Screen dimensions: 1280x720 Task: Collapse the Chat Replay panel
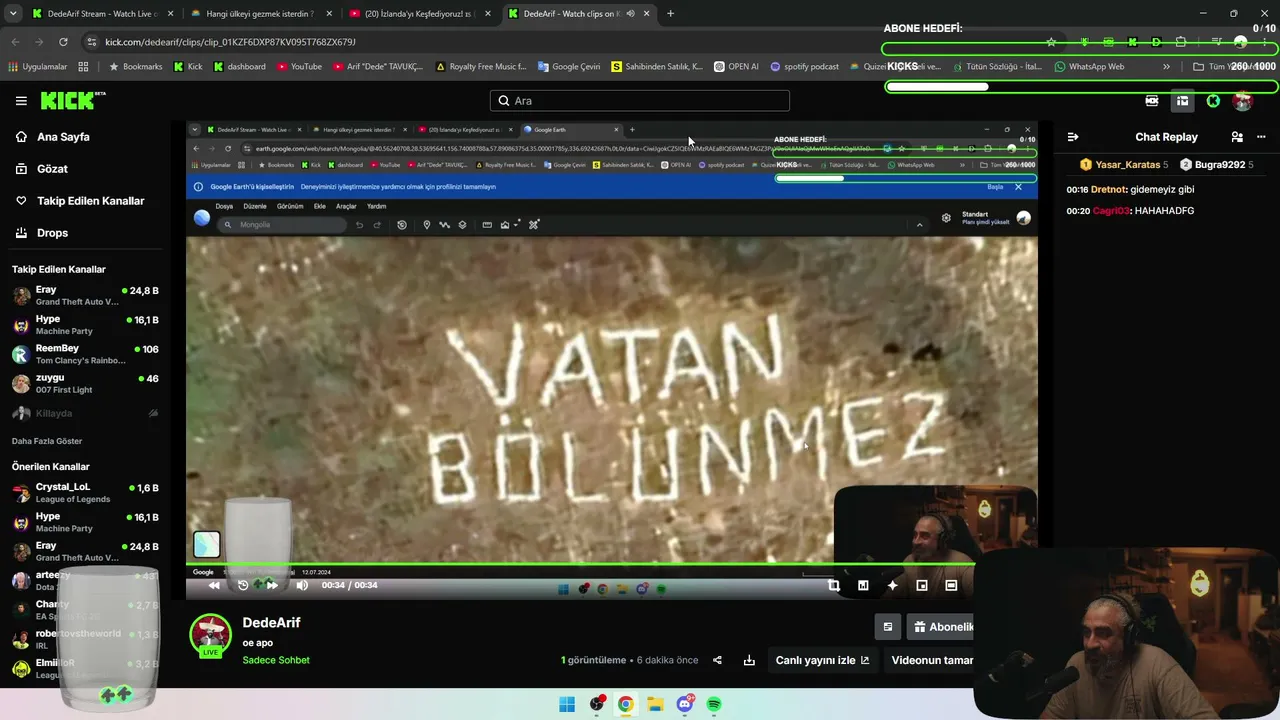pyautogui.click(x=1073, y=137)
